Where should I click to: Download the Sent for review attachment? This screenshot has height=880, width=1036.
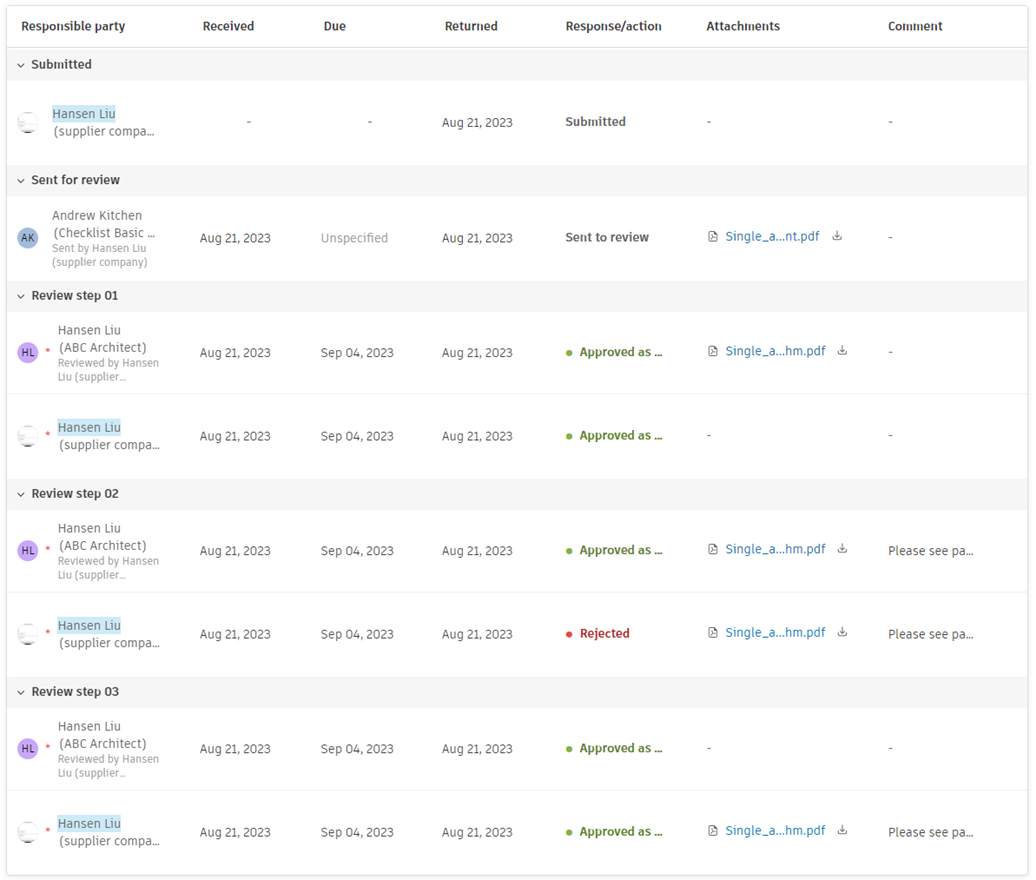pyautogui.click(x=837, y=237)
